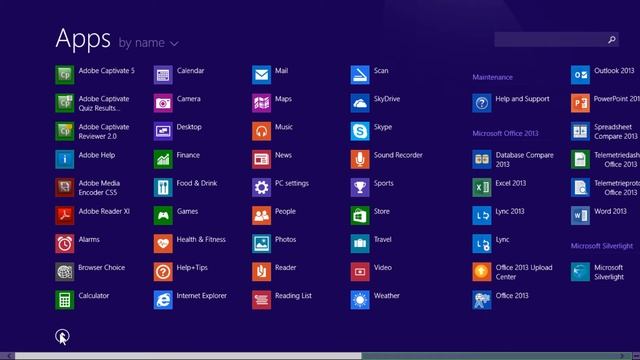
Task: Open Food & Drink app
Action: [186, 187]
